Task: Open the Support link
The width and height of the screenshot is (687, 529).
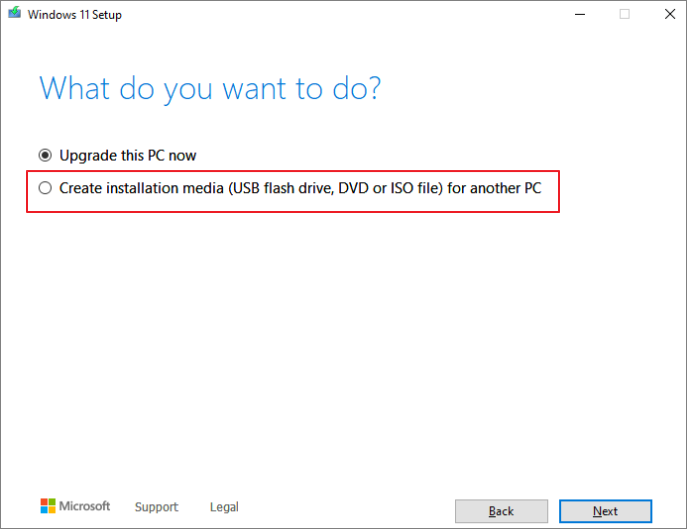Action: [156, 507]
